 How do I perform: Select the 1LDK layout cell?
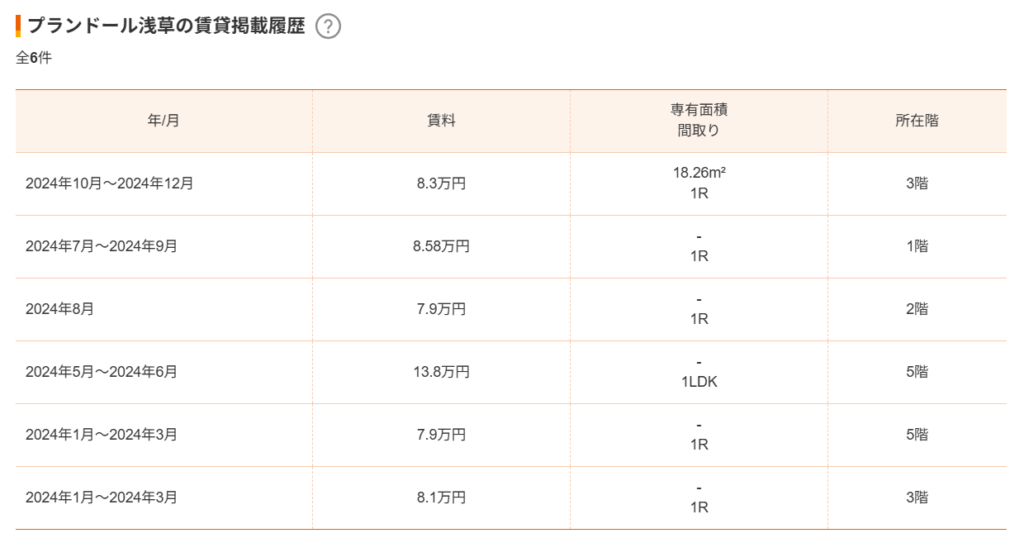coord(699,382)
